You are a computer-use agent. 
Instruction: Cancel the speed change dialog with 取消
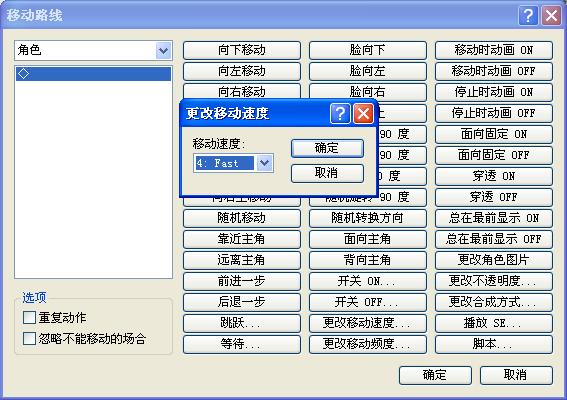tap(327, 173)
